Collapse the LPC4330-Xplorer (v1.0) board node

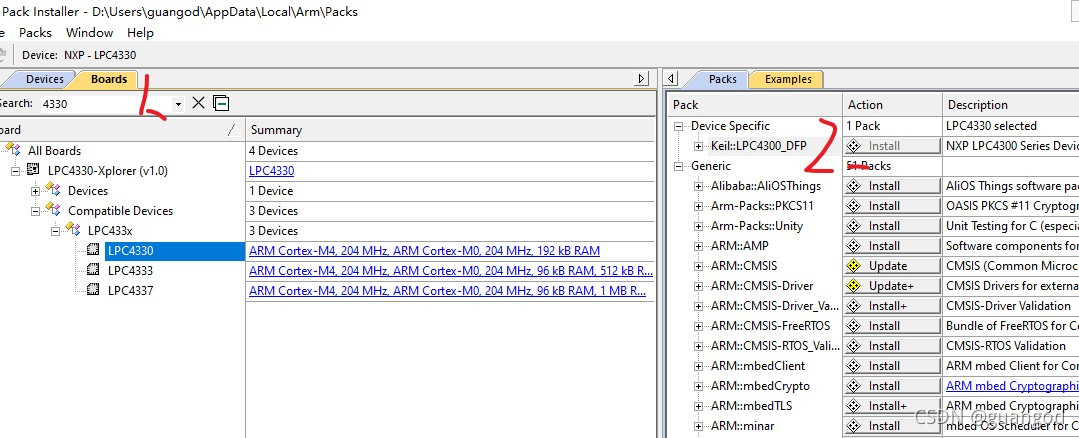coord(15,171)
